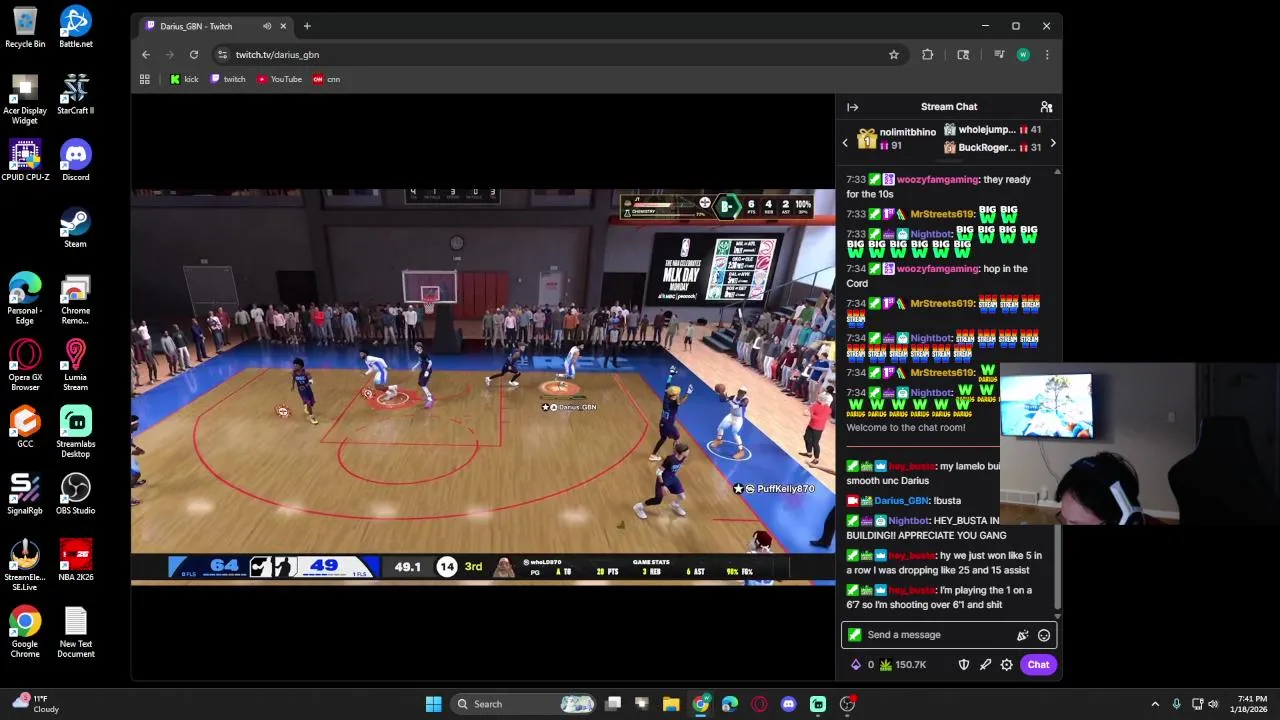Screen dimensions: 1280x720
Task: Open Lumia Stream desktop shortcut
Action: [x=76, y=365]
